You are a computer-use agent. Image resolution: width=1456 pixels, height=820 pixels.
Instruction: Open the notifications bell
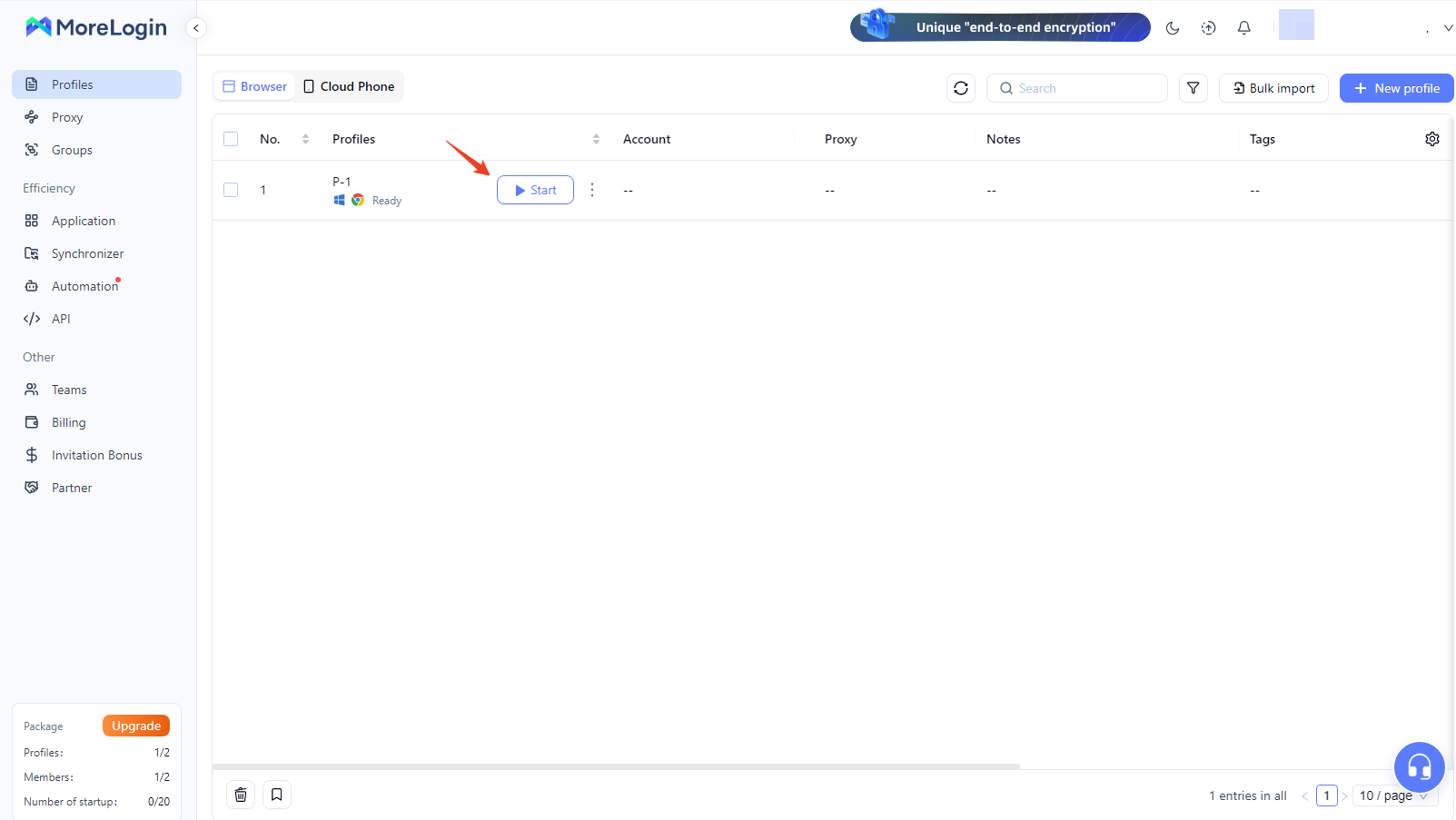coord(1243,28)
